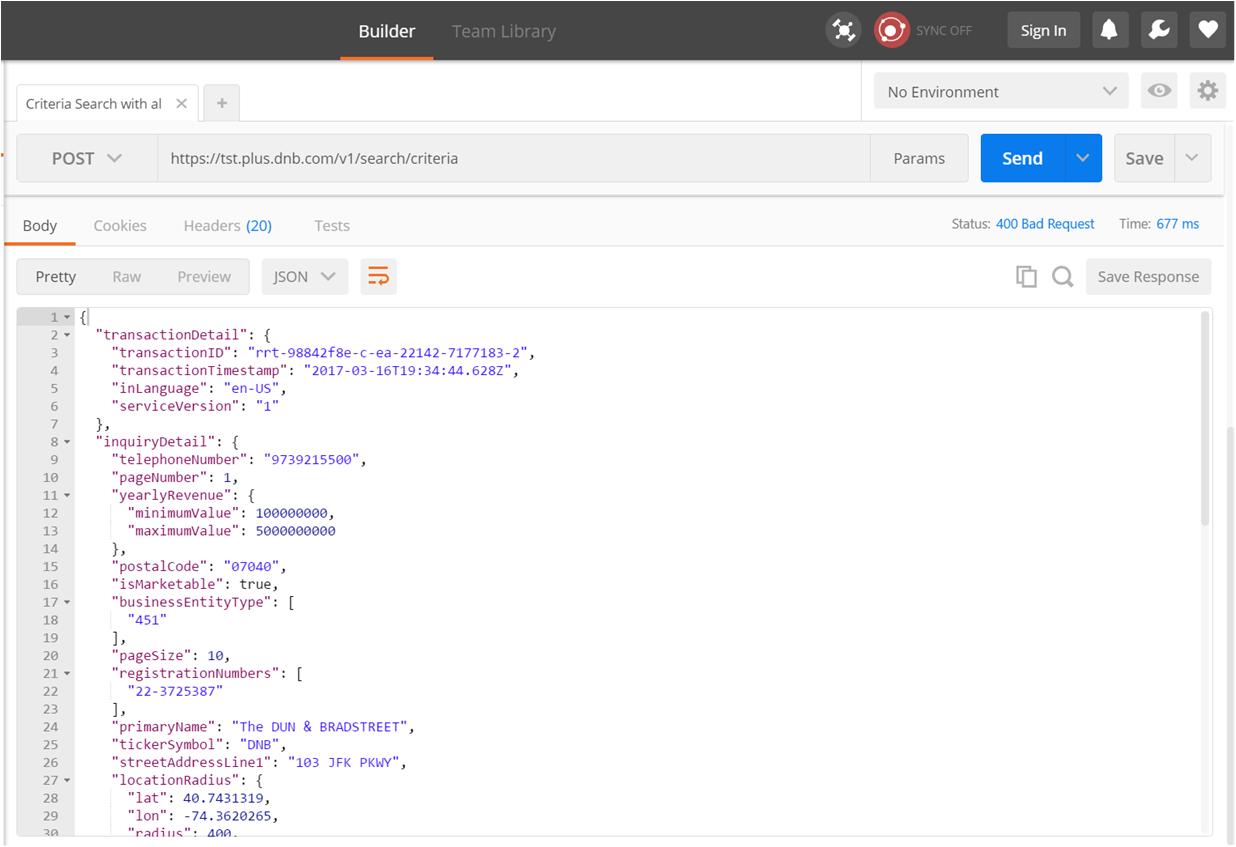
Task: Click telephoneNumber value 9739215500
Action: point(311,459)
